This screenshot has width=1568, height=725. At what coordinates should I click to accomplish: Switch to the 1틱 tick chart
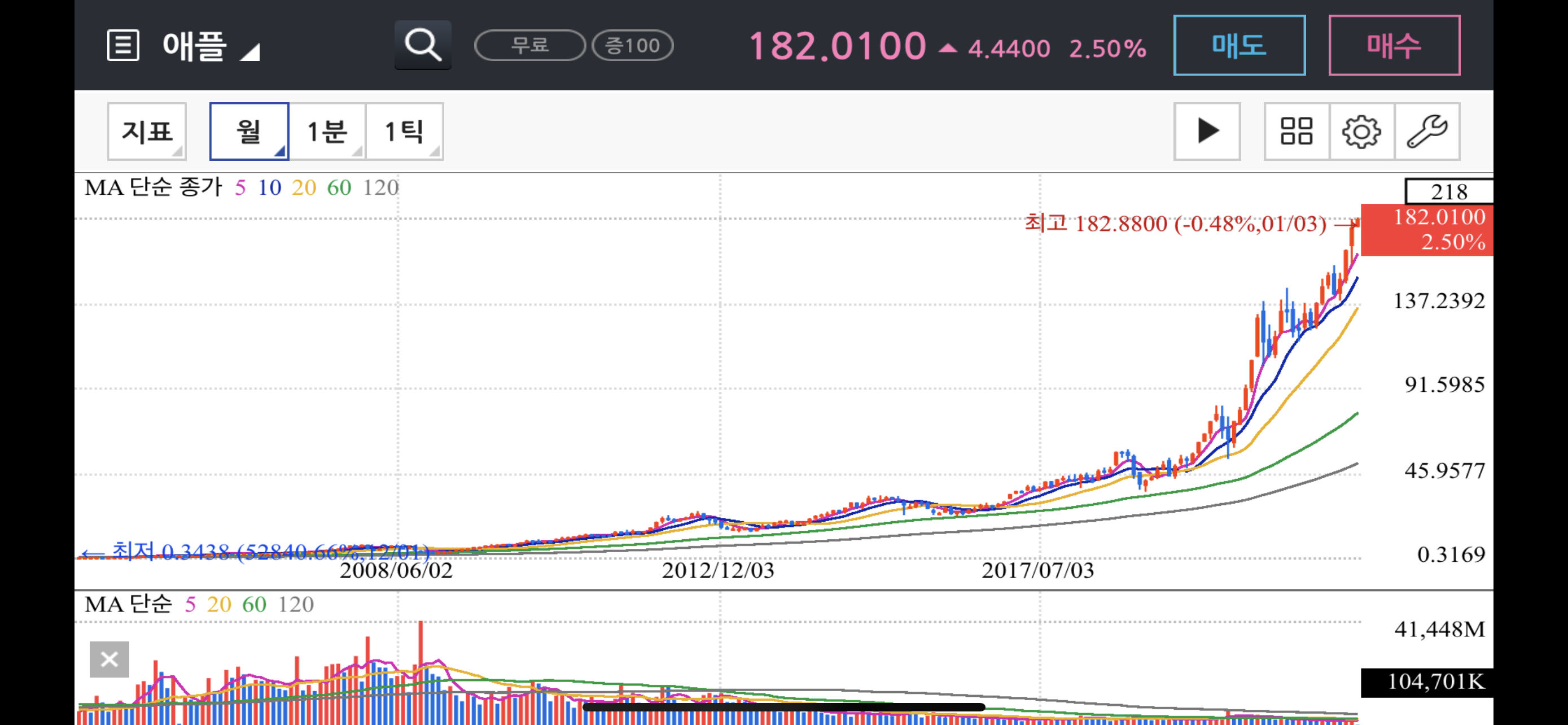tap(404, 132)
